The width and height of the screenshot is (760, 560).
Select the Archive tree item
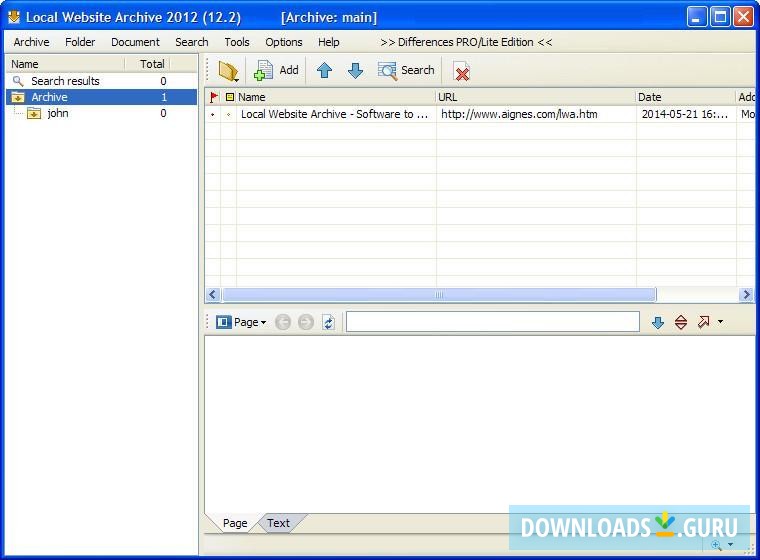[102, 97]
